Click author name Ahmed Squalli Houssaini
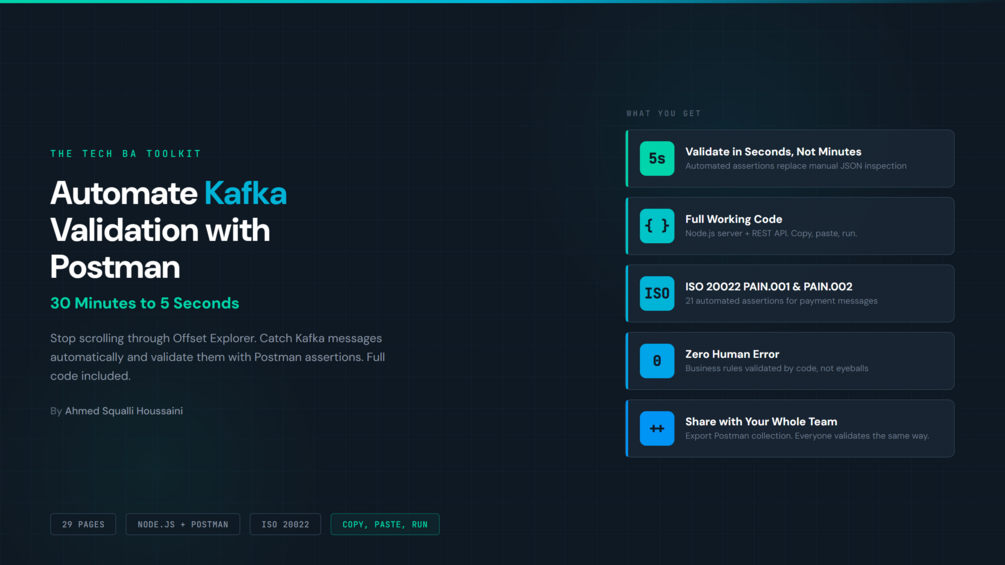This screenshot has width=1005, height=565. click(x=124, y=411)
